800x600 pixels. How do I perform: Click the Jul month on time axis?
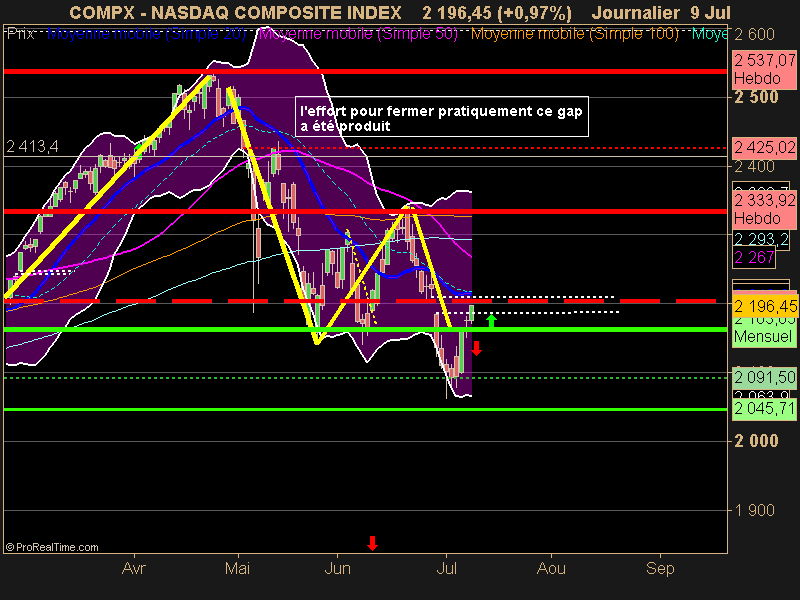pos(446,568)
